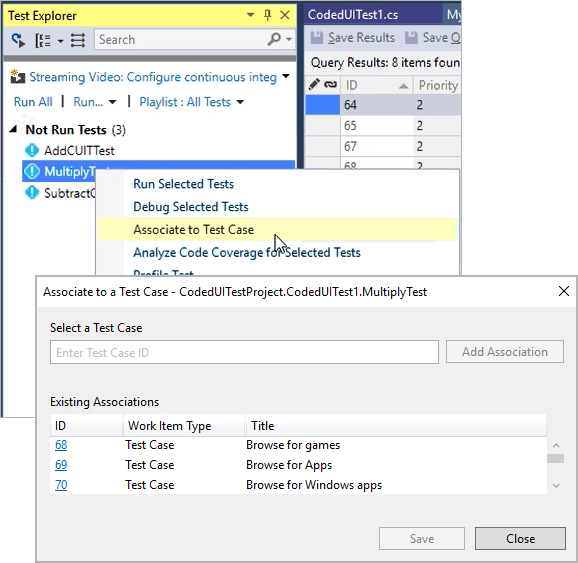This screenshot has height=563, width=578.
Task: Click the not-run icon beside MultiplyTest
Action: [32, 171]
